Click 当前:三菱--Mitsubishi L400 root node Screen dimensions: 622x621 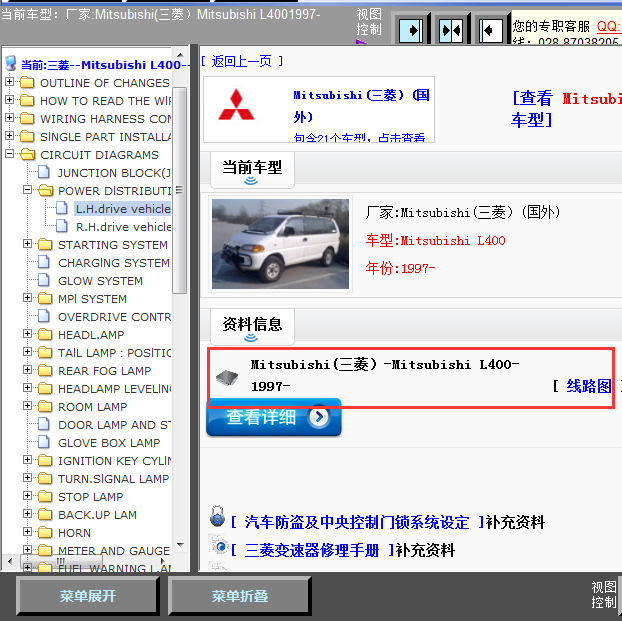(x=105, y=64)
